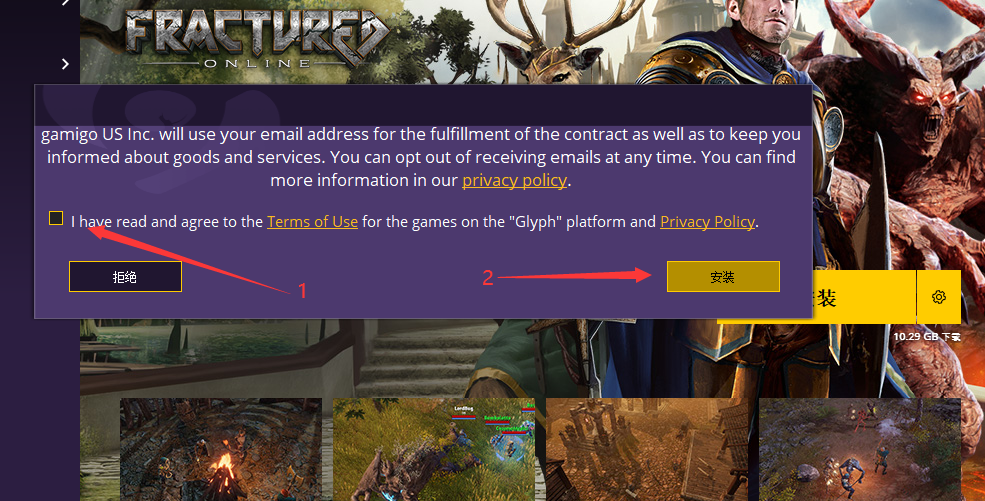Open the campfire scene screenshot thumbnail
This screenshot has width=985, height=501.
tap(221, 450)
